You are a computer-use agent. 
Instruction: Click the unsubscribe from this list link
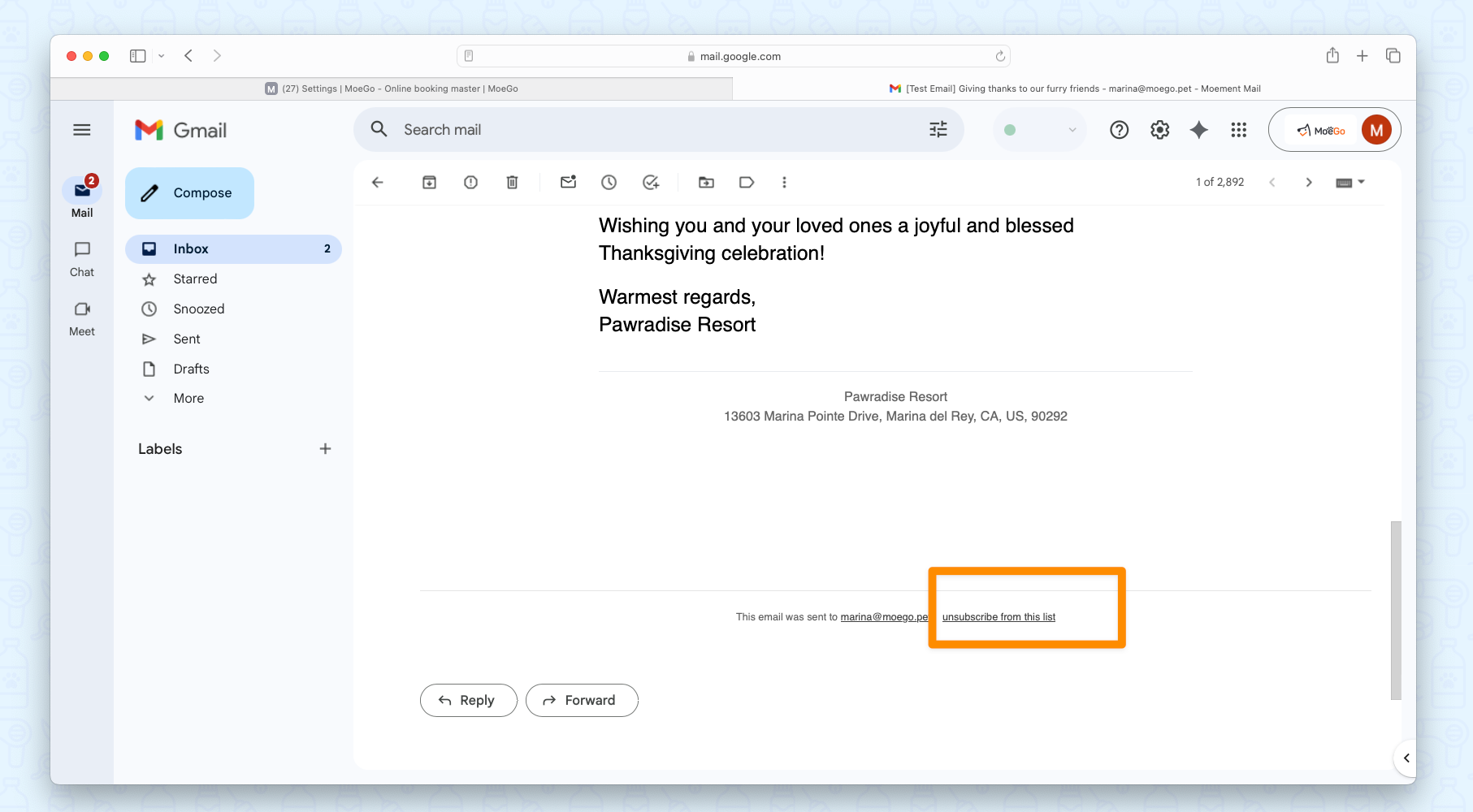click(x=999, y=617)
